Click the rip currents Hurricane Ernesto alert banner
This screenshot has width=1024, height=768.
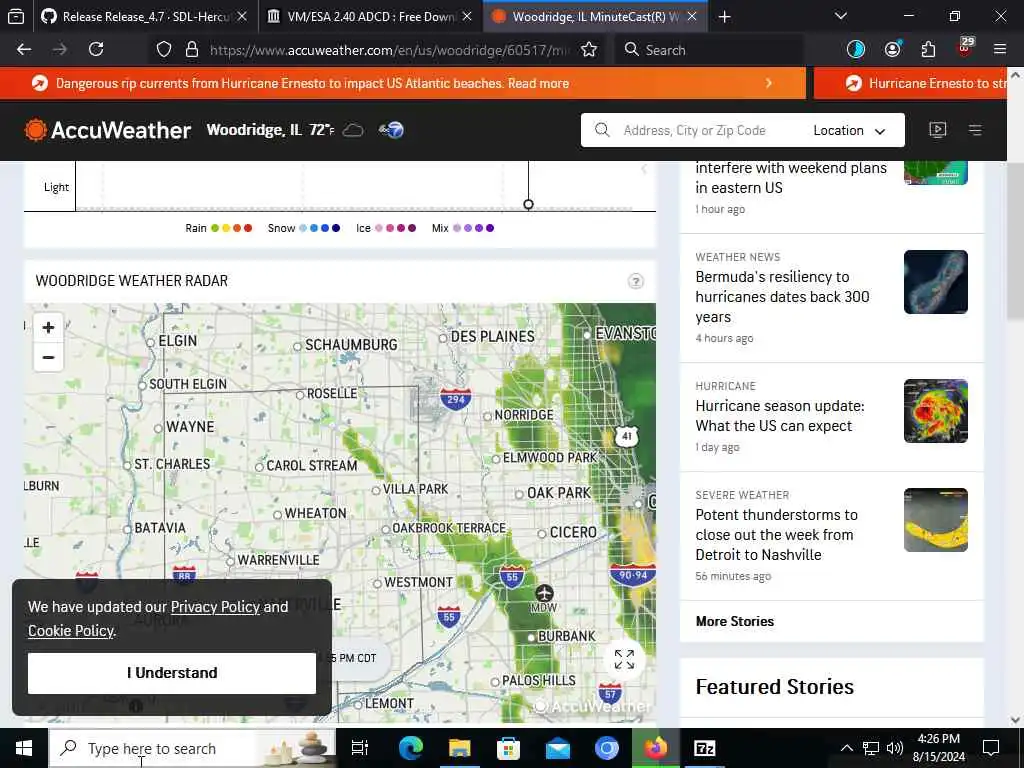coord(402,83)
